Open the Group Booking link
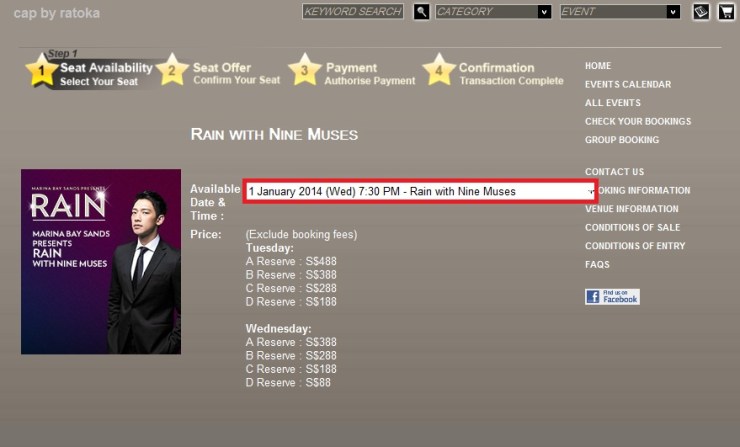This screenshot has height=447, width=740. (x=622, y=140)
